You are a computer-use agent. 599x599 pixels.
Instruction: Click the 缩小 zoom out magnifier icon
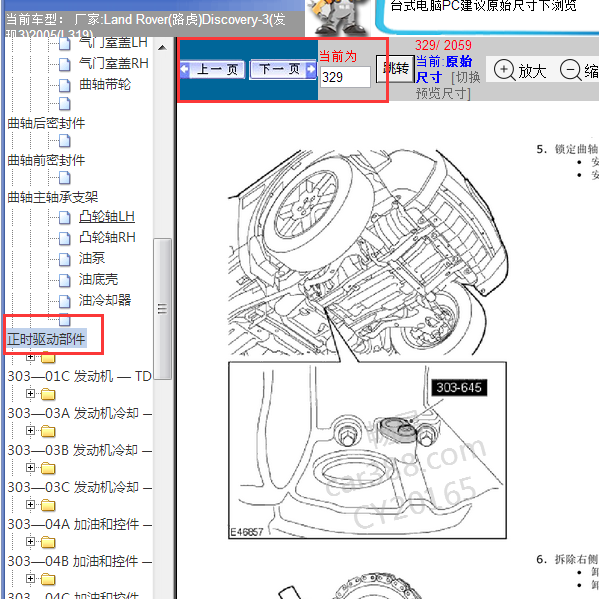click(570, 70)
